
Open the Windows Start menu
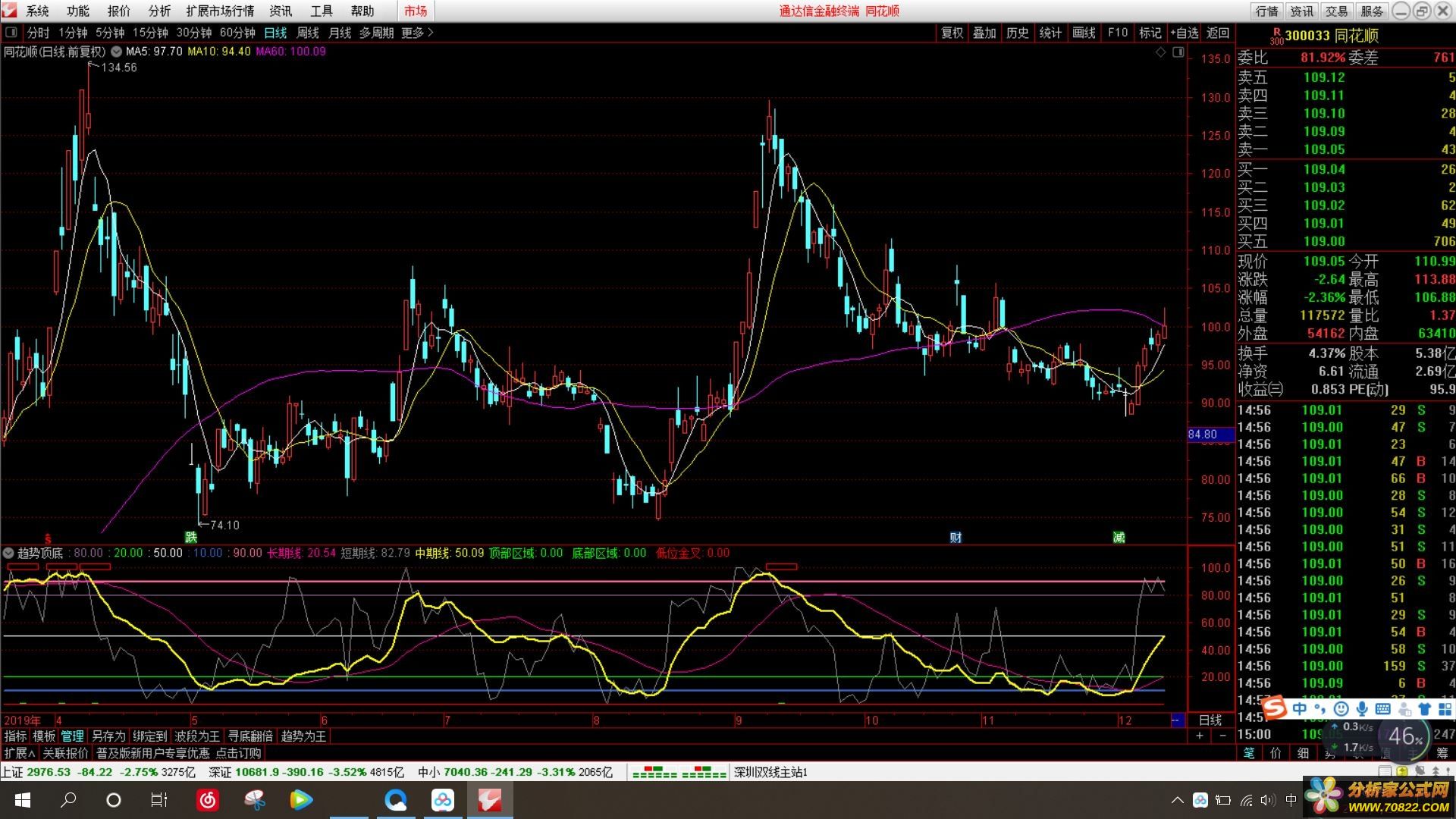point(22,800)
